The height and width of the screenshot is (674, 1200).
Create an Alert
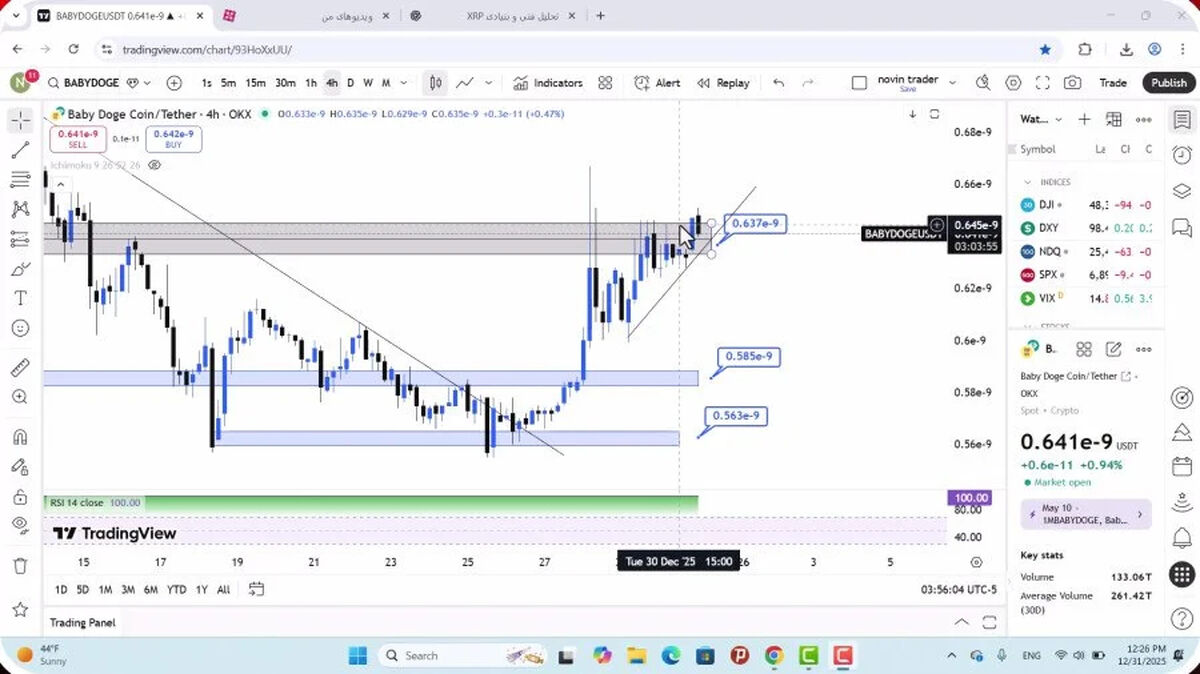[657, 83]
